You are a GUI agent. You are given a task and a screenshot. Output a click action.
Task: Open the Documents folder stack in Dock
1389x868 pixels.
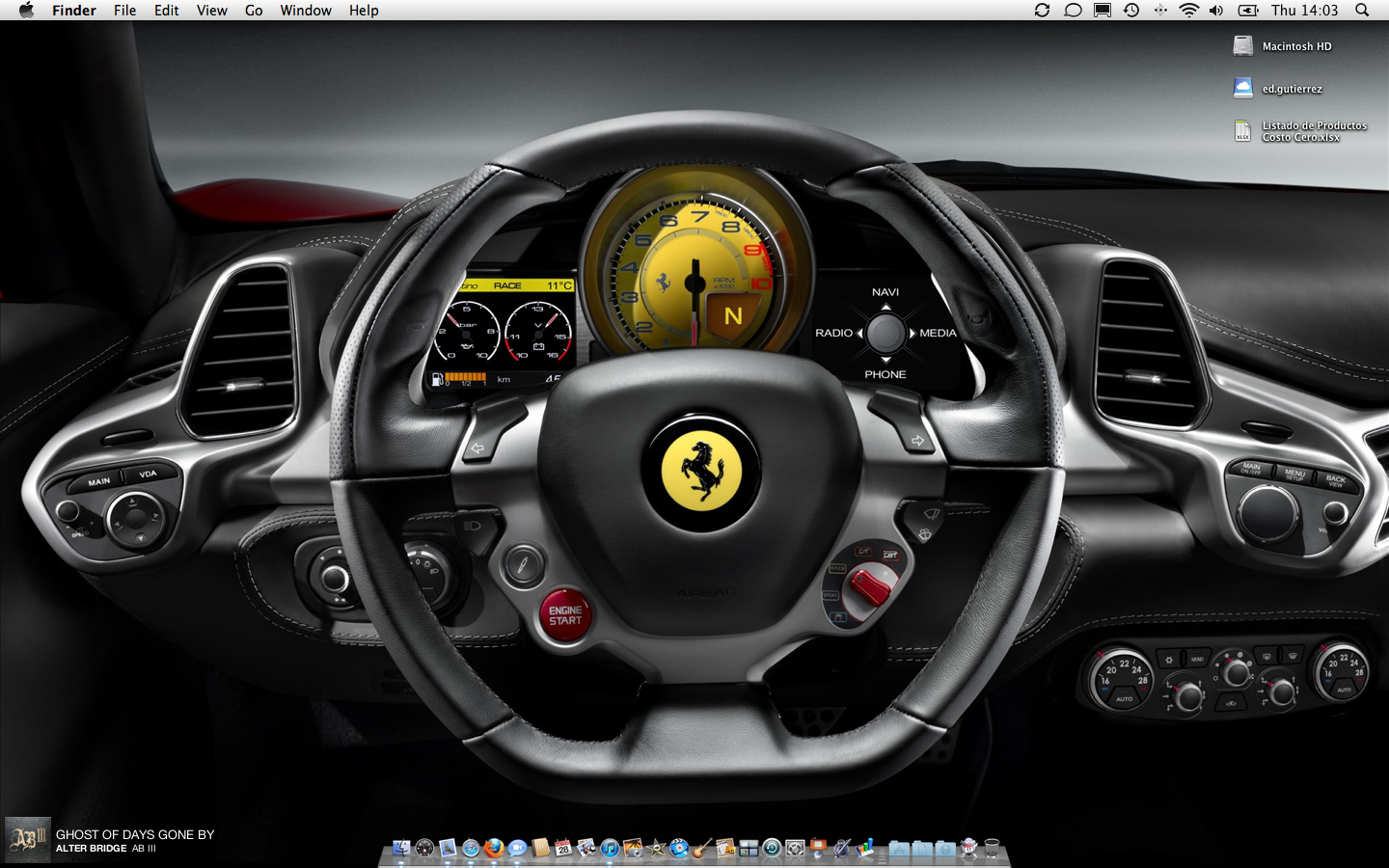pyautogui.click(x=922, y=848)
